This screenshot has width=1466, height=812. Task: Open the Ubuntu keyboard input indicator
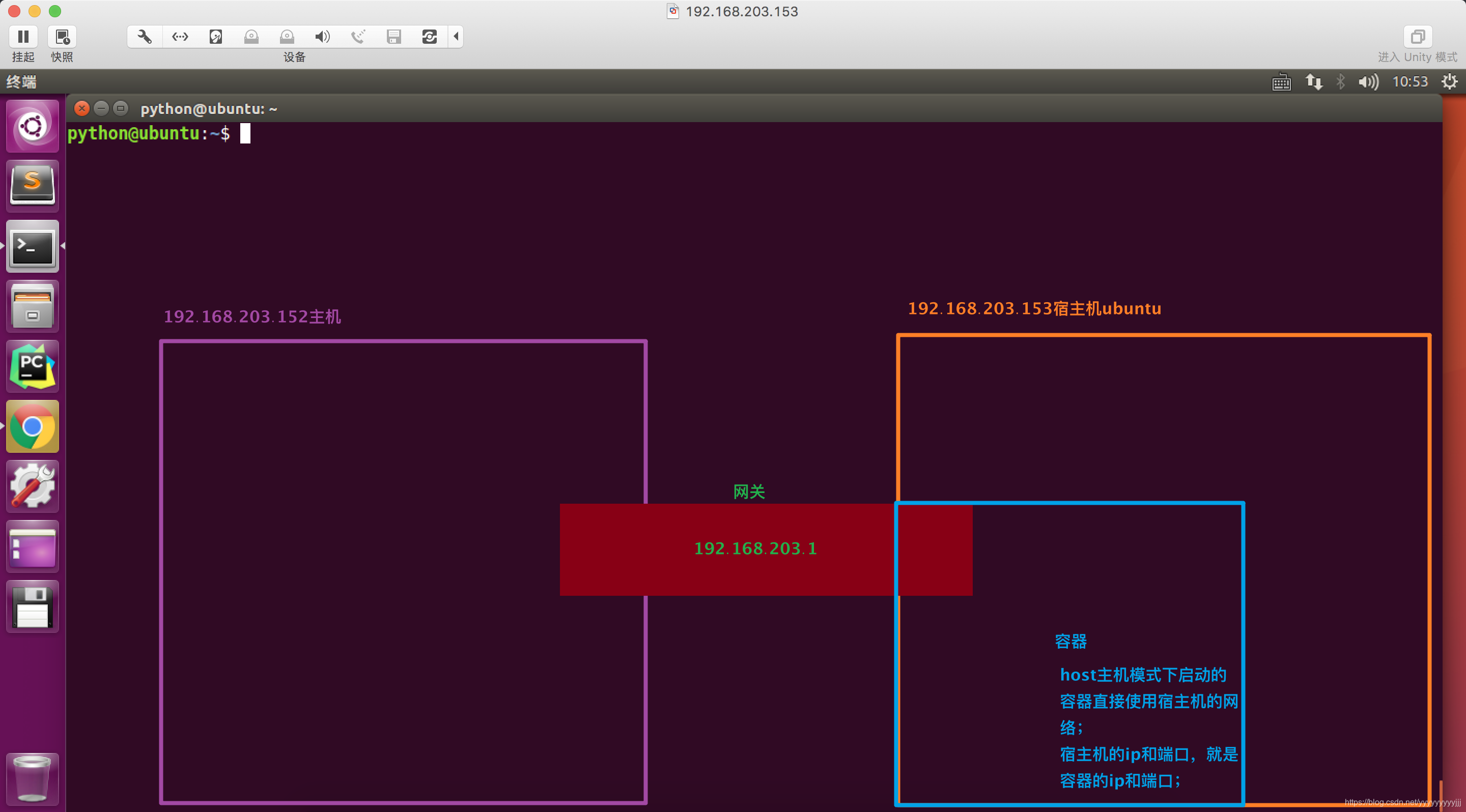[x=1281, y=82]
